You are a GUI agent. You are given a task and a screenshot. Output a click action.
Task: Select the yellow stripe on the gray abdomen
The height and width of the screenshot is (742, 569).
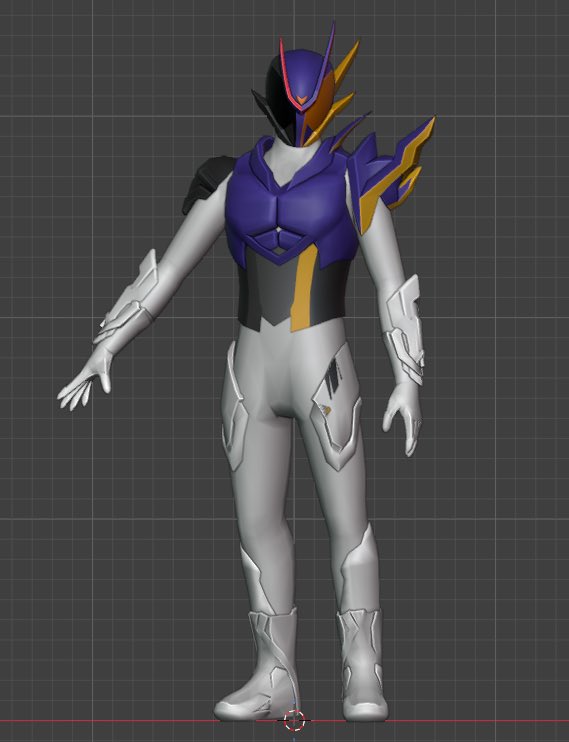click(303, 289)
